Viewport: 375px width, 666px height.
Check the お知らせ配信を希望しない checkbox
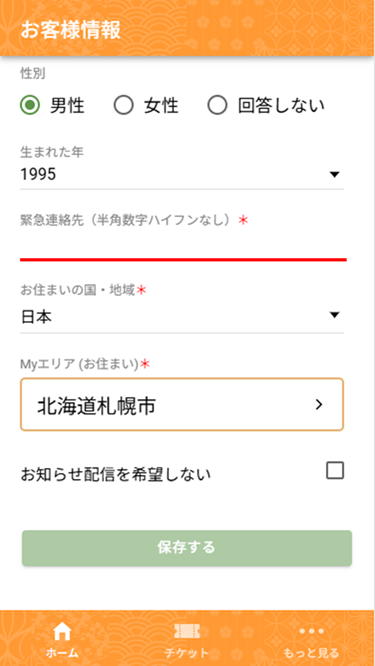pos(335,471)
